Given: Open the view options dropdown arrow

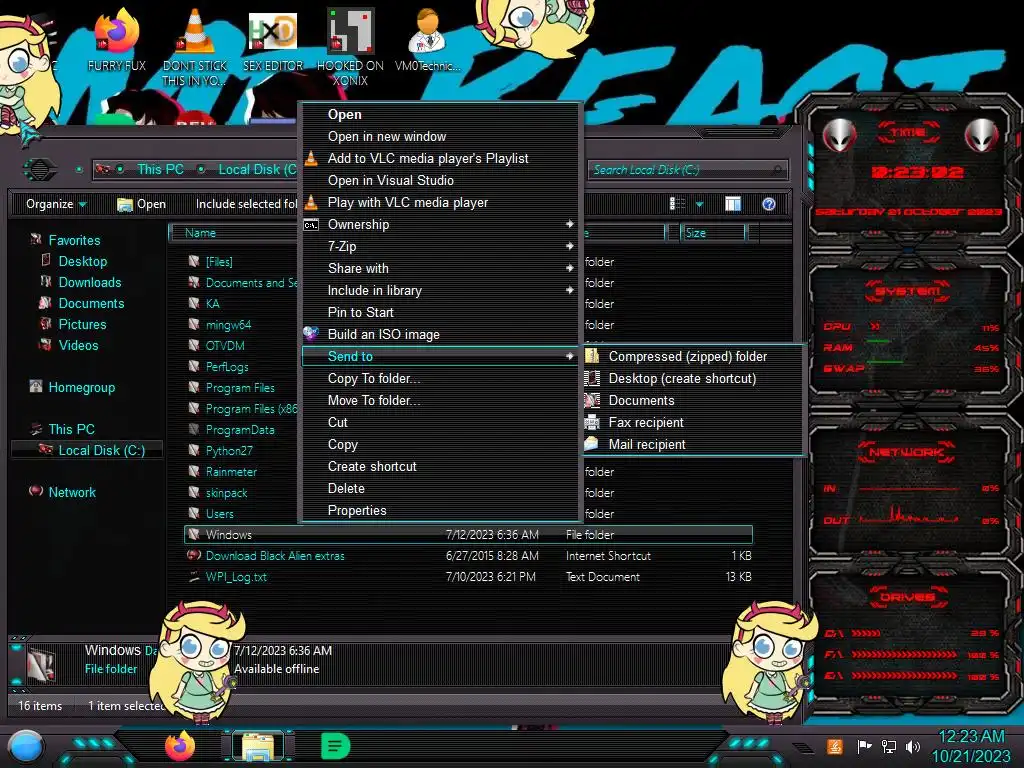Looking at the screenshot, I should (x=699, y=204).
